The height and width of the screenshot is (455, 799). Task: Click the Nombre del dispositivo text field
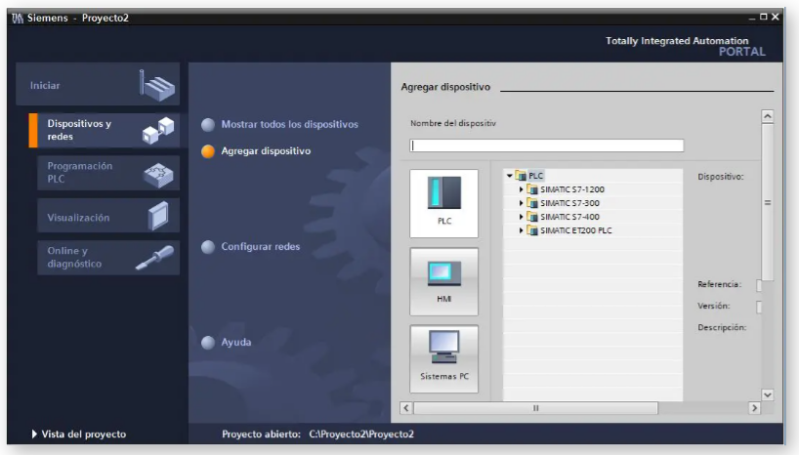546,146
